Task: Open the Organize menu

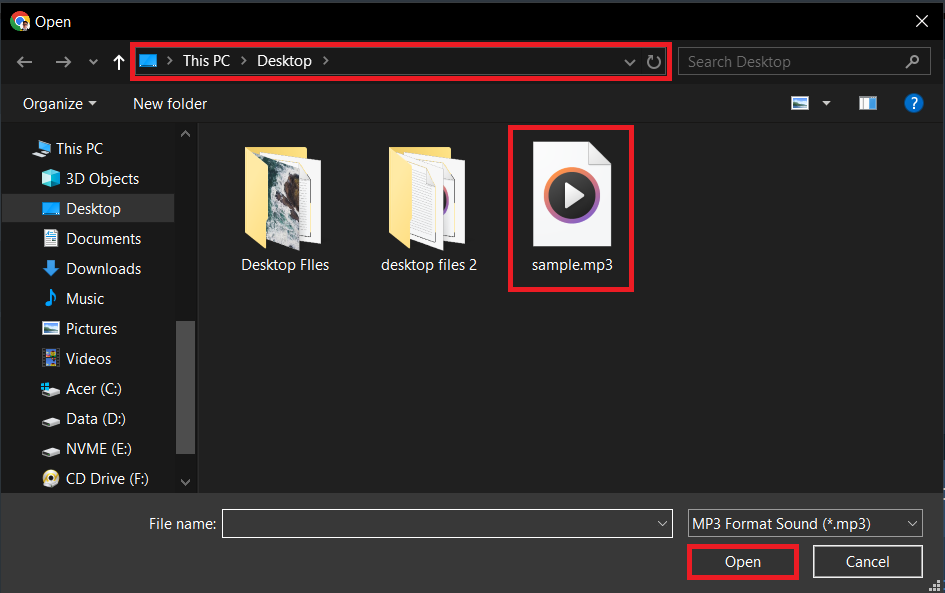Action: coord(57,103)
